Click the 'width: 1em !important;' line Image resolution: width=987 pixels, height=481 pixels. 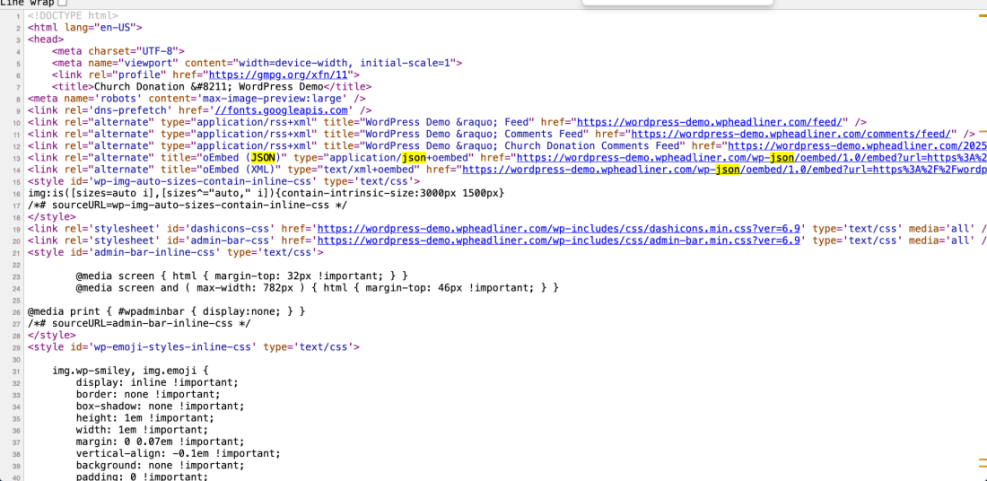[x=142, y=430]
